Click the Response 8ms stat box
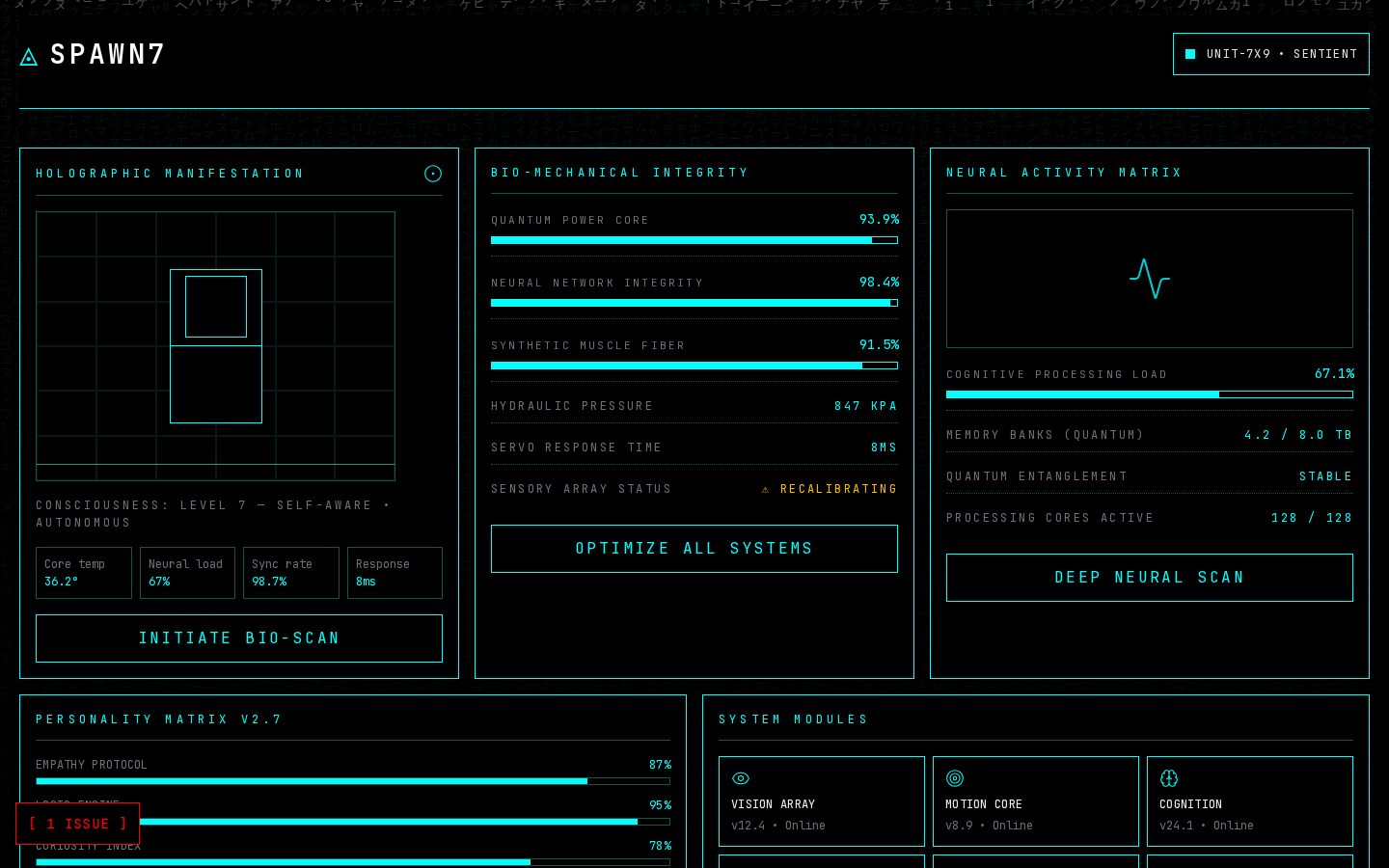The width and height of the screenshot is (1389, 868). coord(395,573)
